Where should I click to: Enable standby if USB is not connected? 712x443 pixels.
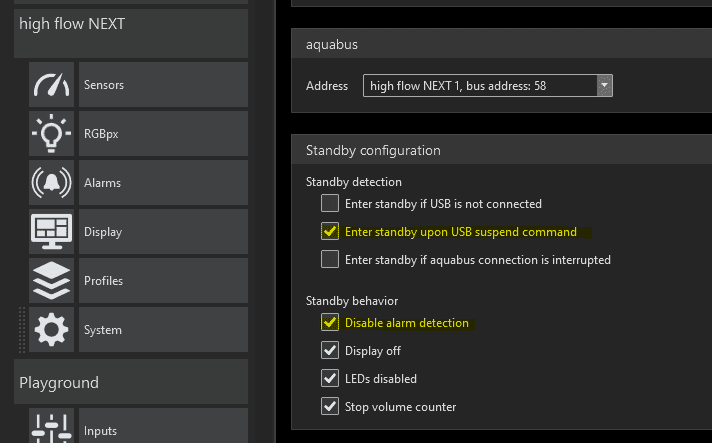(330, 203)
